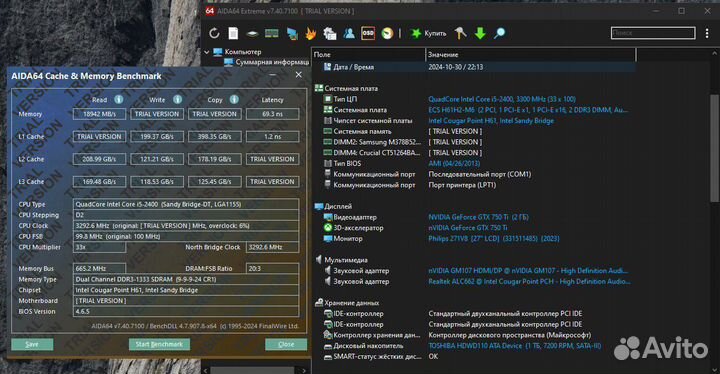This screenshot has height=374, width=720.
Task: Click Save in benchmark window
Action: (32, 344)
